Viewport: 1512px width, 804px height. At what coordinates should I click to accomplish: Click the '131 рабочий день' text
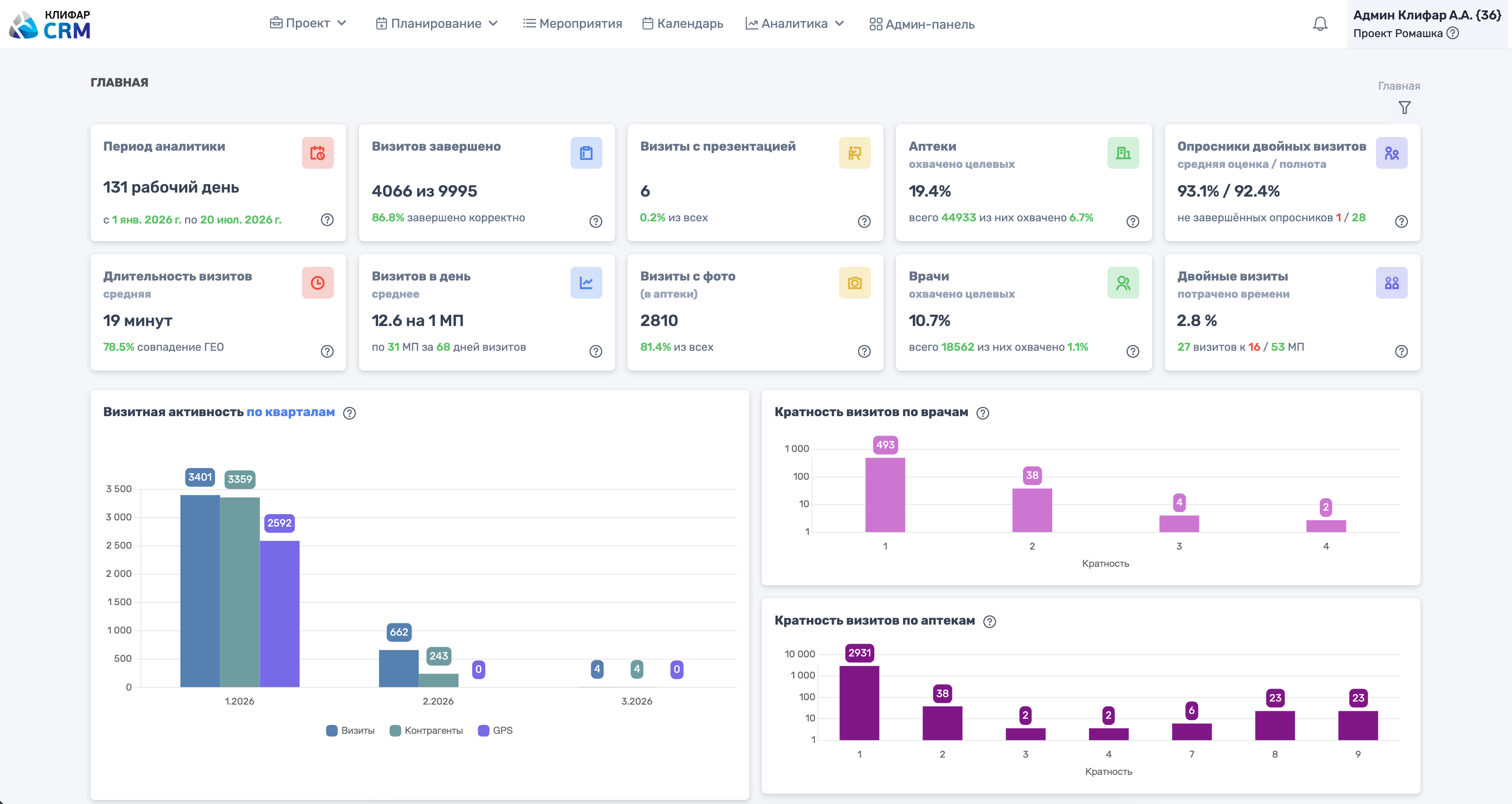[171, 187]
